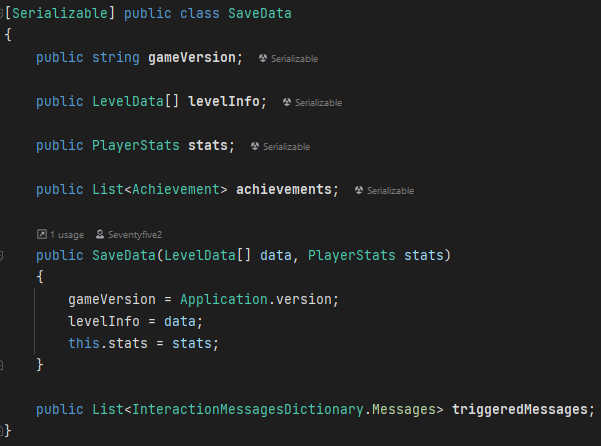
Task: Open author Seventyfive2 code lens link
Action: tap(135, 234)
